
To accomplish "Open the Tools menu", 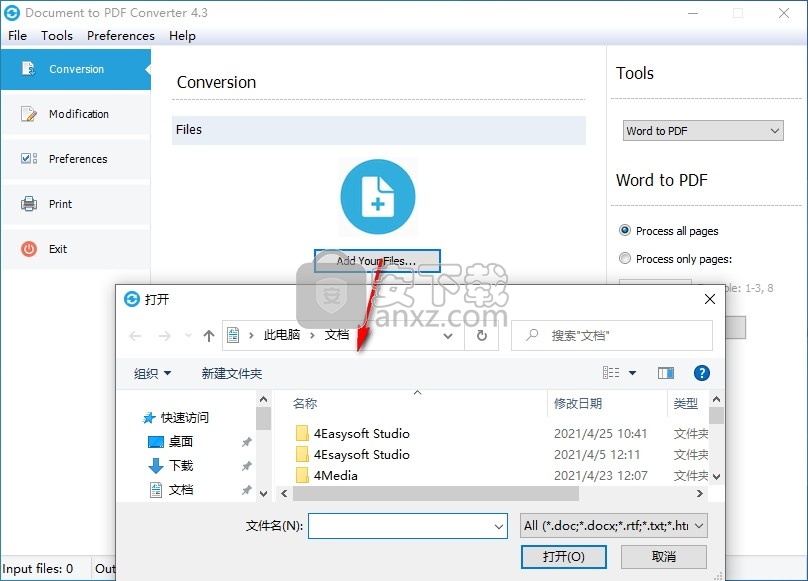I will click(x=57, y=36).
